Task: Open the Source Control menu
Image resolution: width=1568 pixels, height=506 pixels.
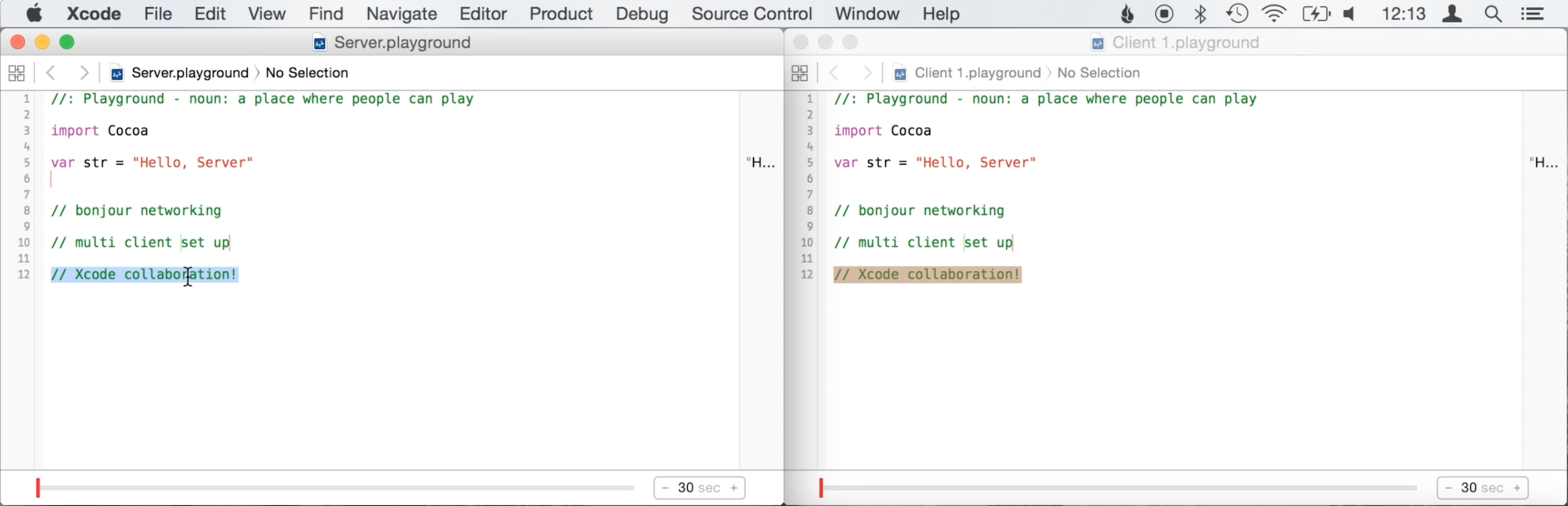Action: [x=751, y=13]
